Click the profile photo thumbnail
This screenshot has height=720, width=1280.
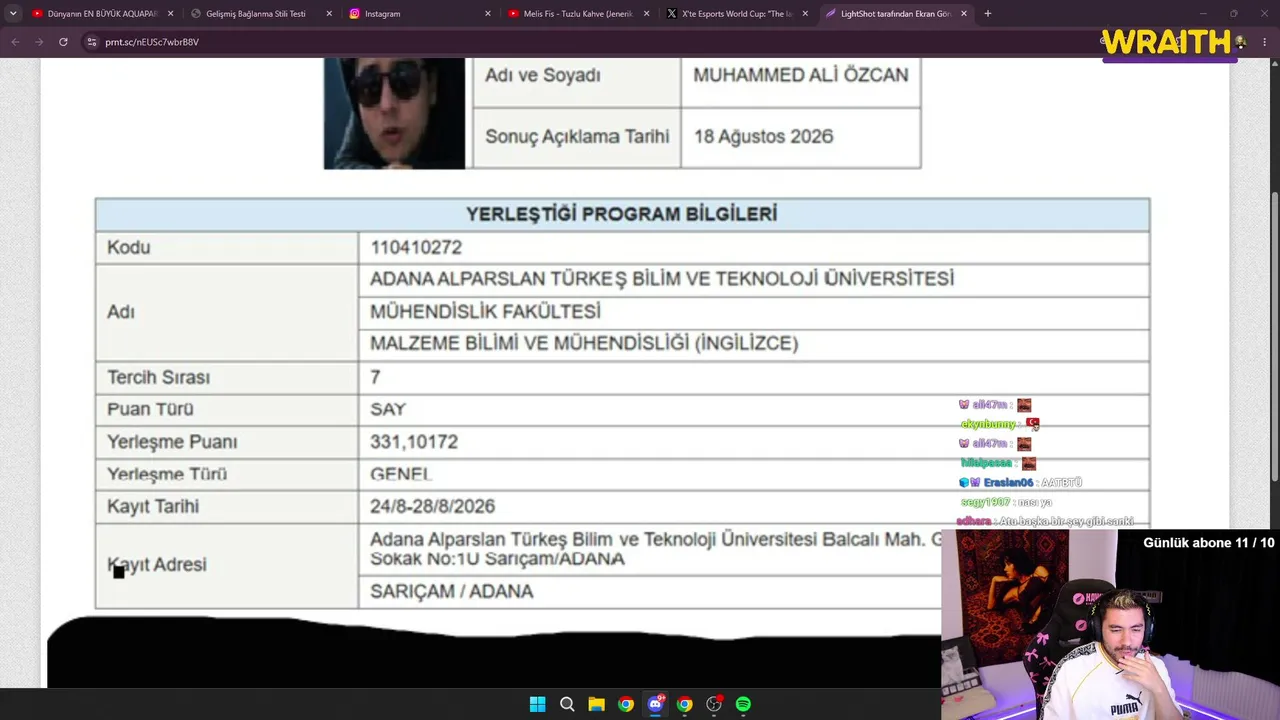tap(394, 113)
